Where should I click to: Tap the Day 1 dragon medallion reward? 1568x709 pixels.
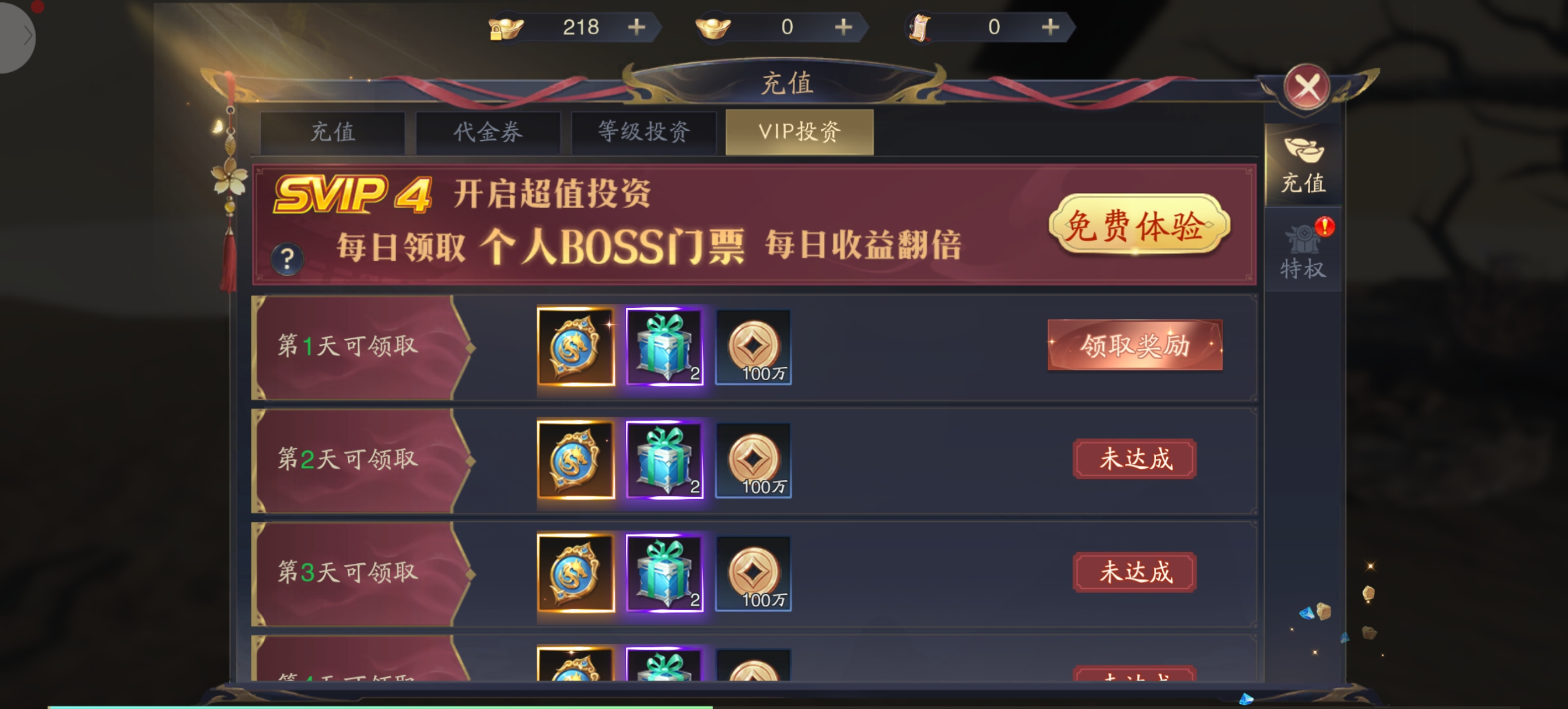click(x=576, y=346)
